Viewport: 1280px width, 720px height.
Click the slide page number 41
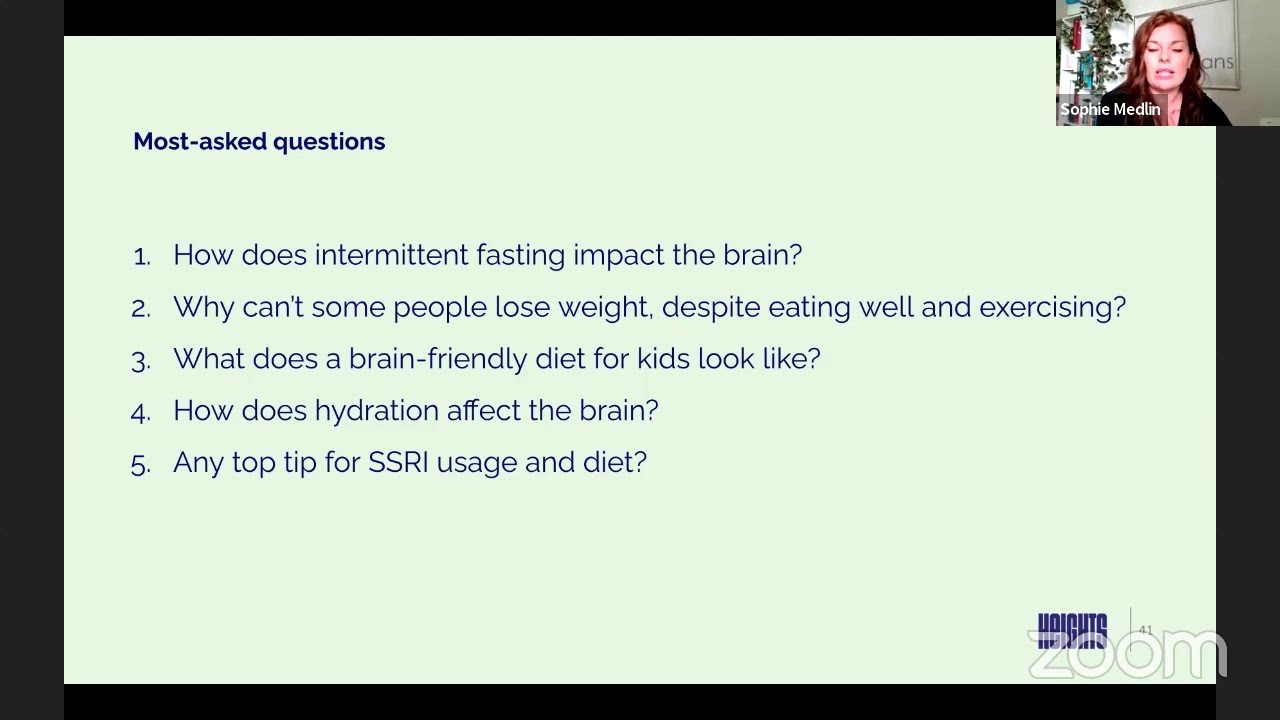click(1145, 630)
